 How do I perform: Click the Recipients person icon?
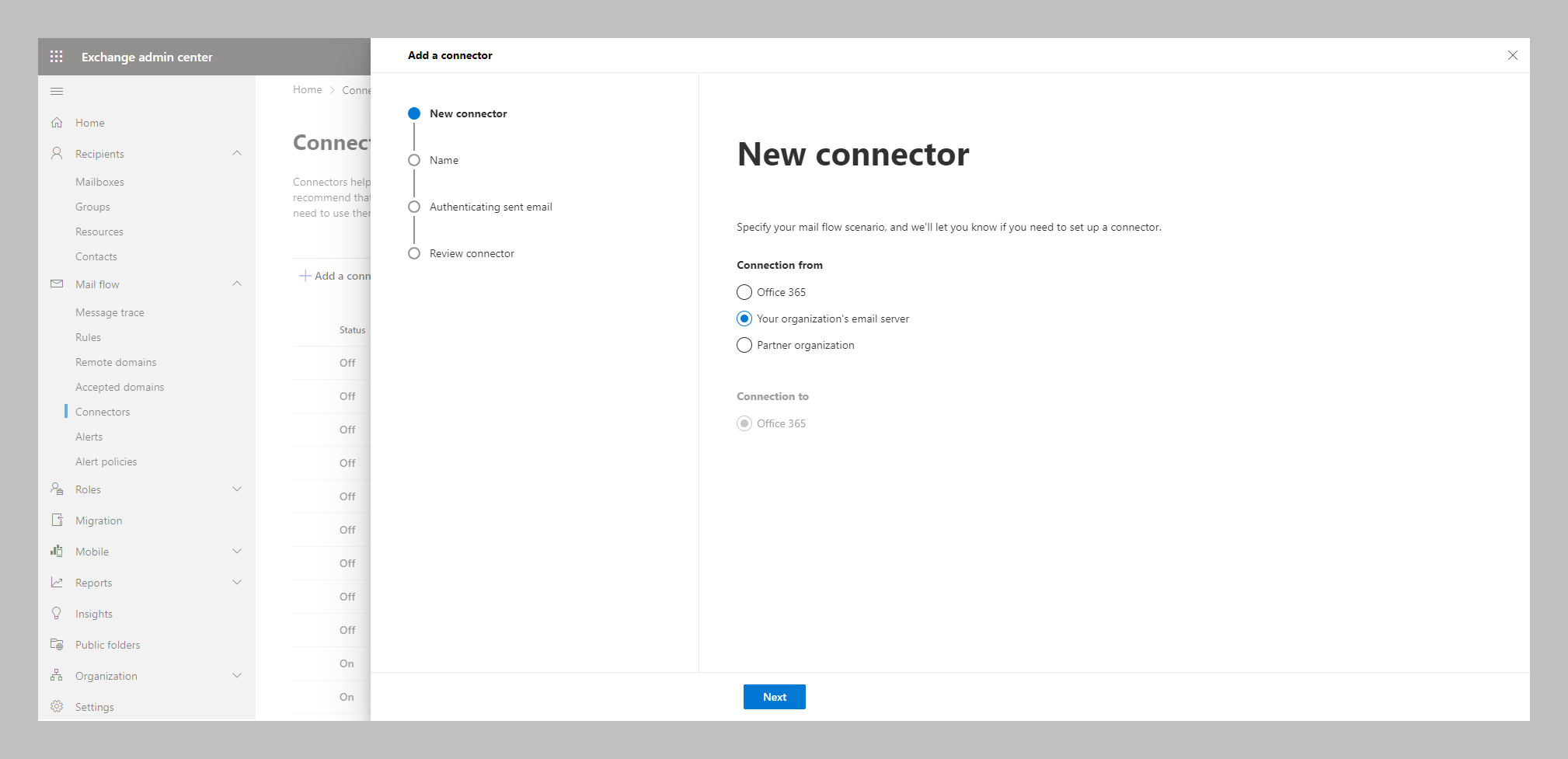point(57,153)
